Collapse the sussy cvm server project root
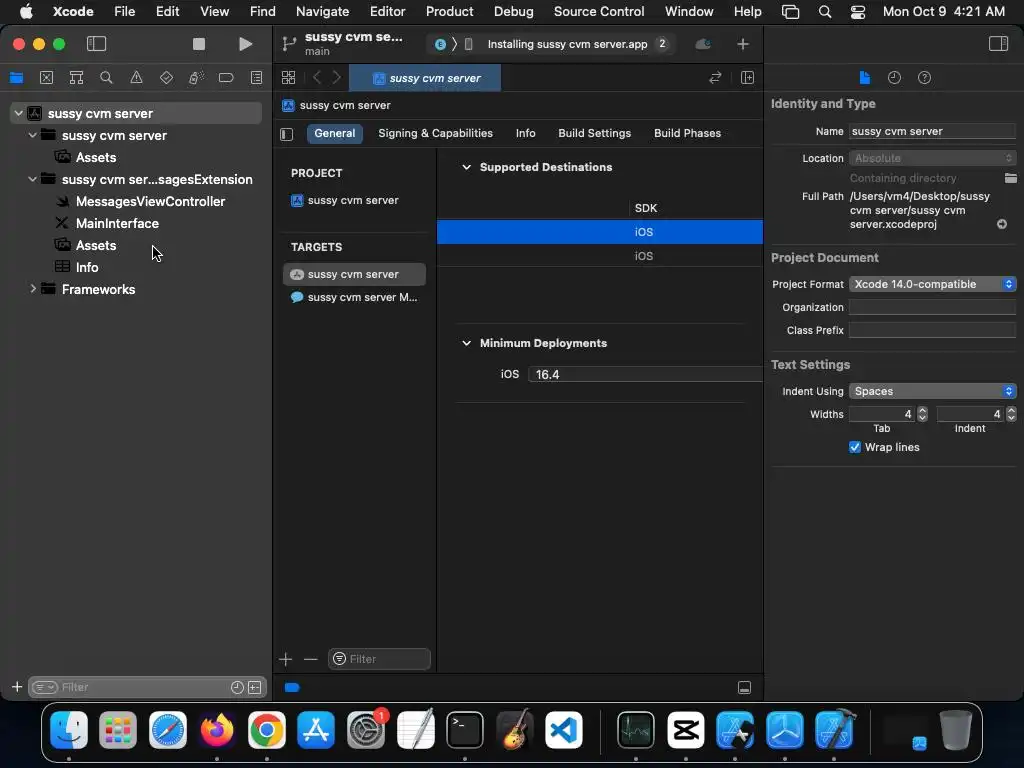This screenshot has height=768, width=1024. click(19, 113)
